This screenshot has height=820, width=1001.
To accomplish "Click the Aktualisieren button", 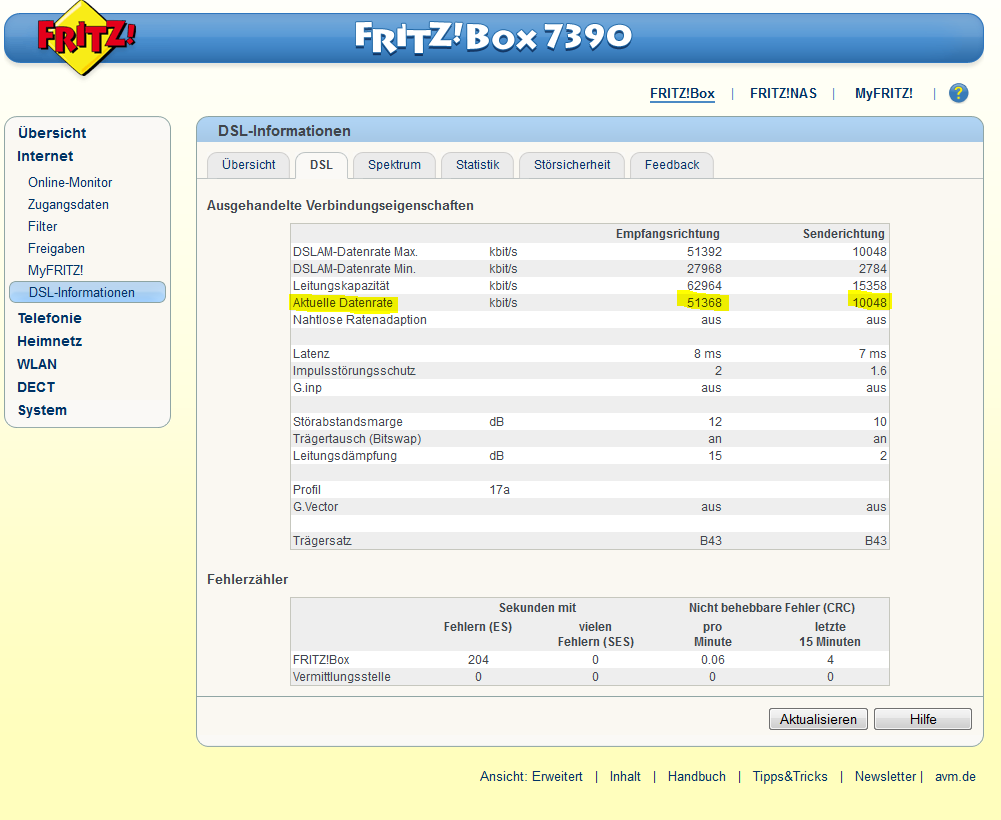I will pos(818,719).
